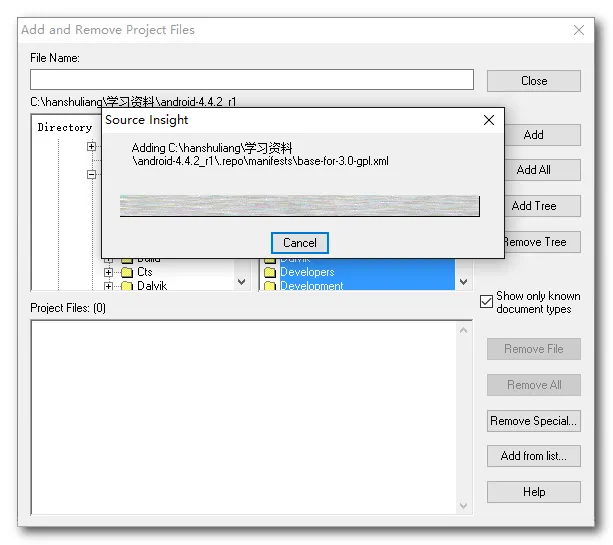Select Developers folder in file list
The height and width of the screenshot is (545, 613).
(x=307, y=272)
